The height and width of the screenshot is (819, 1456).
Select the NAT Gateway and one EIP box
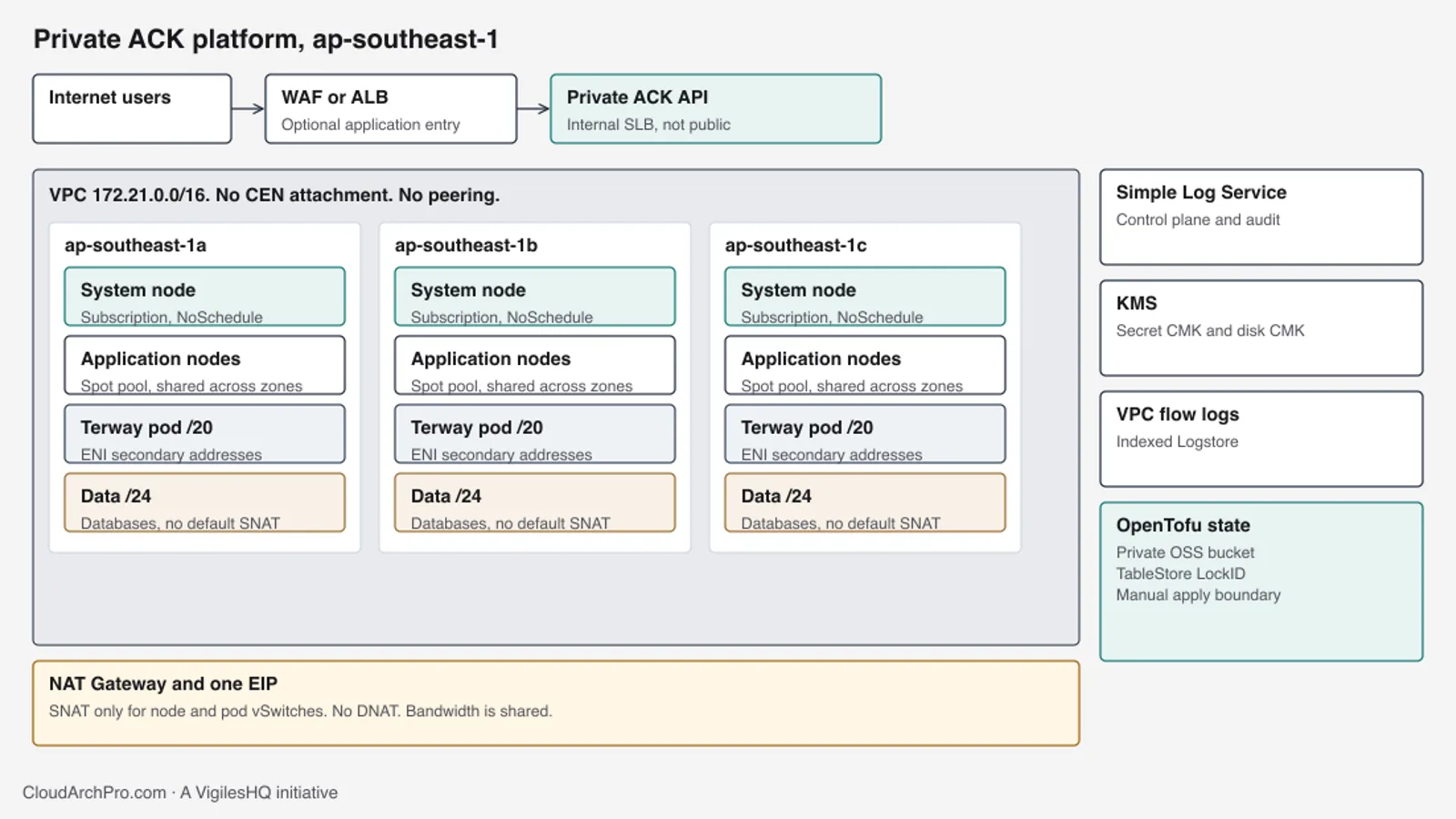click(556, 703)
